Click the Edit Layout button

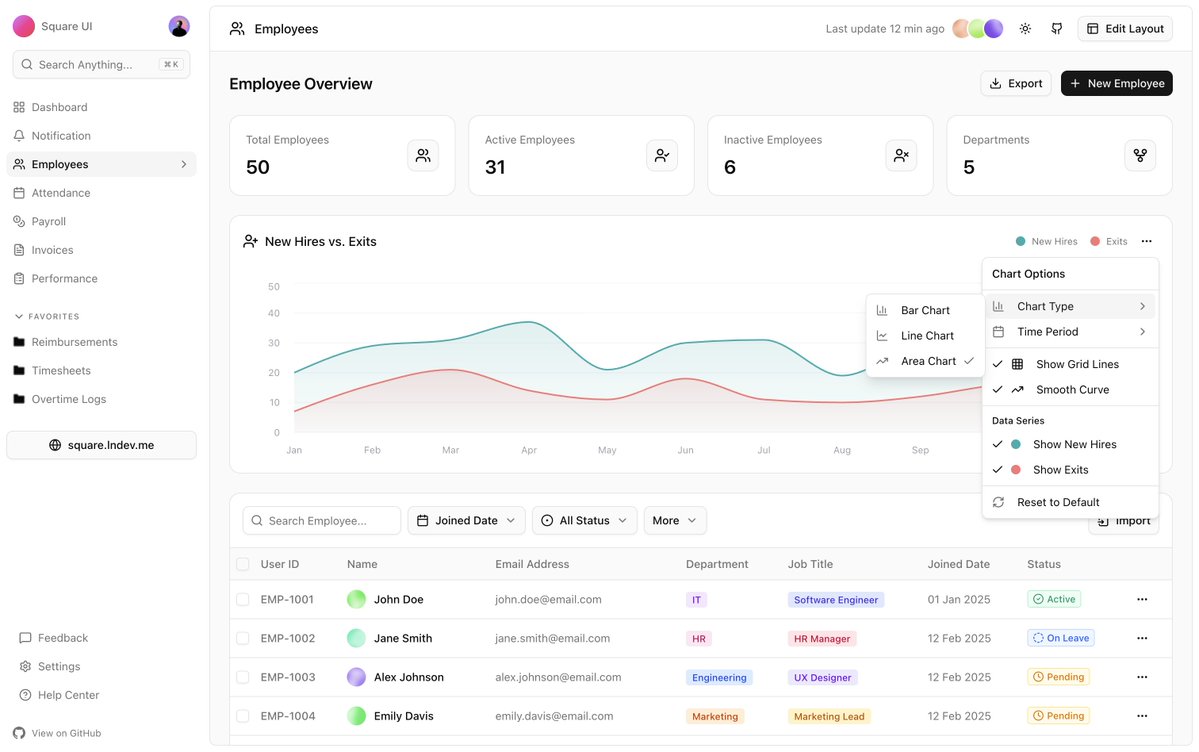1125,28
